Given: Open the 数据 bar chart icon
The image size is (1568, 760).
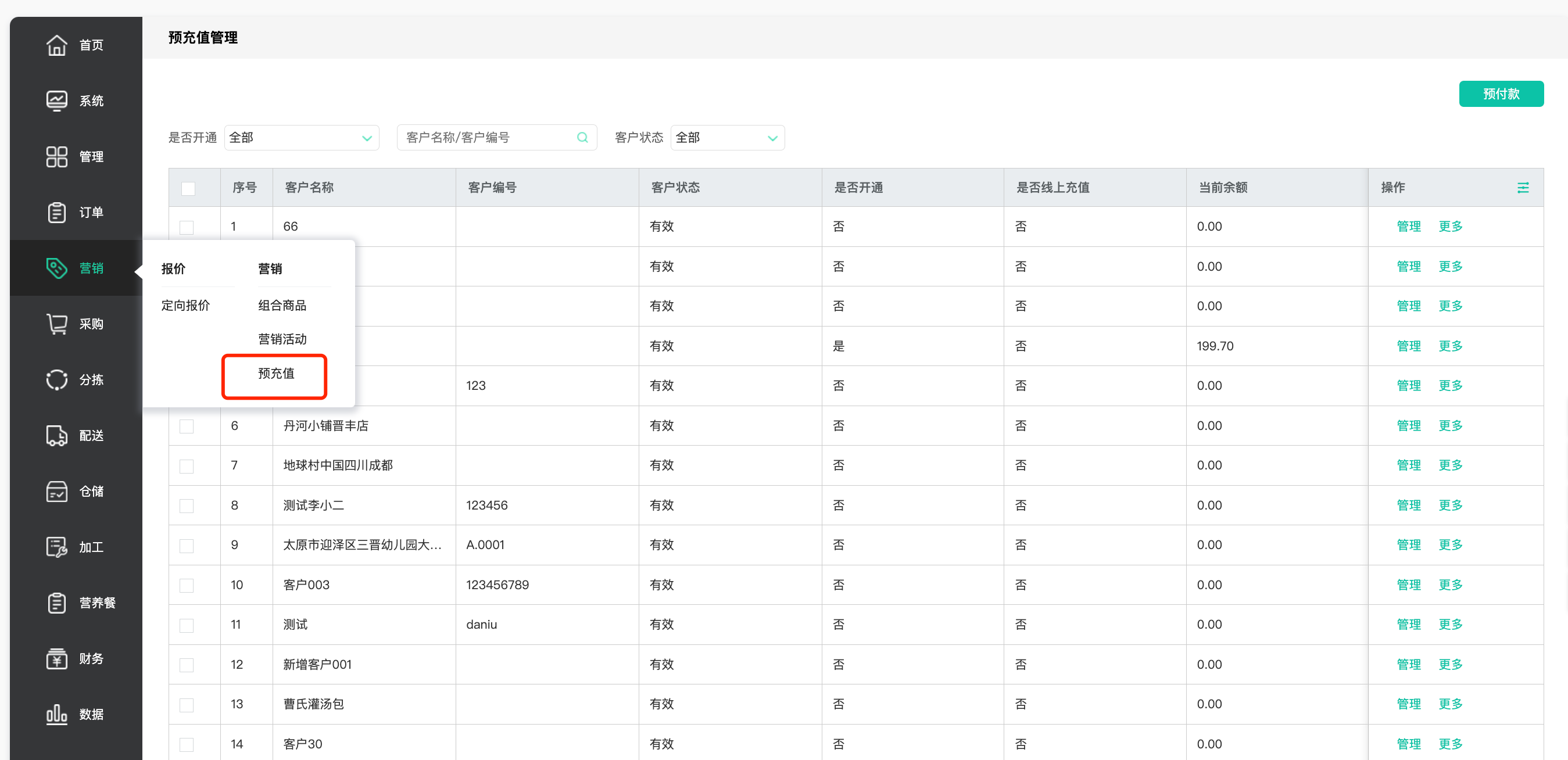Looking at the screenshot, I should pos(56,714).
